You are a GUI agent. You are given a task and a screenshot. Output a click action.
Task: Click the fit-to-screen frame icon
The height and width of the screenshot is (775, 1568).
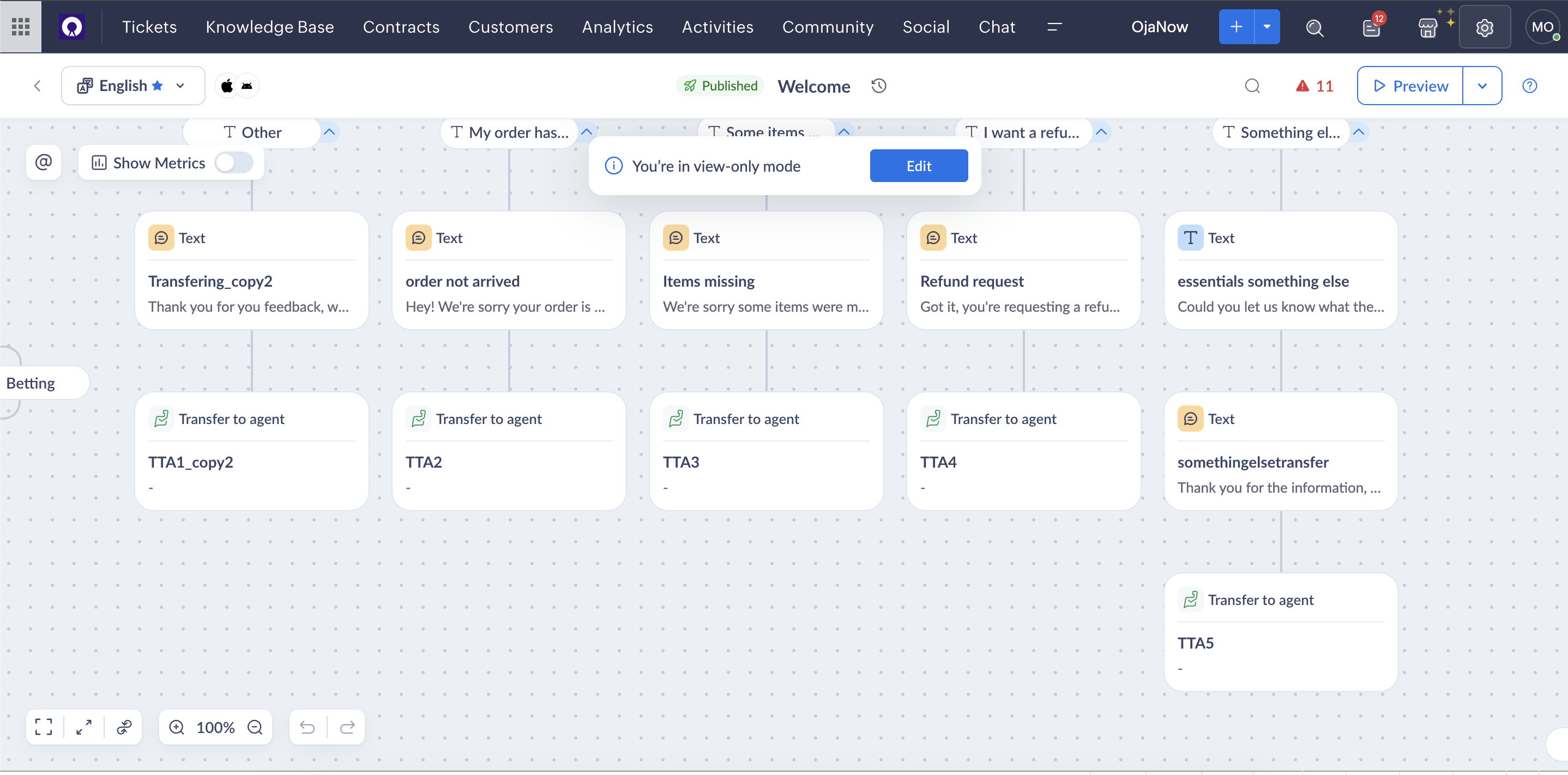point(43,727)
